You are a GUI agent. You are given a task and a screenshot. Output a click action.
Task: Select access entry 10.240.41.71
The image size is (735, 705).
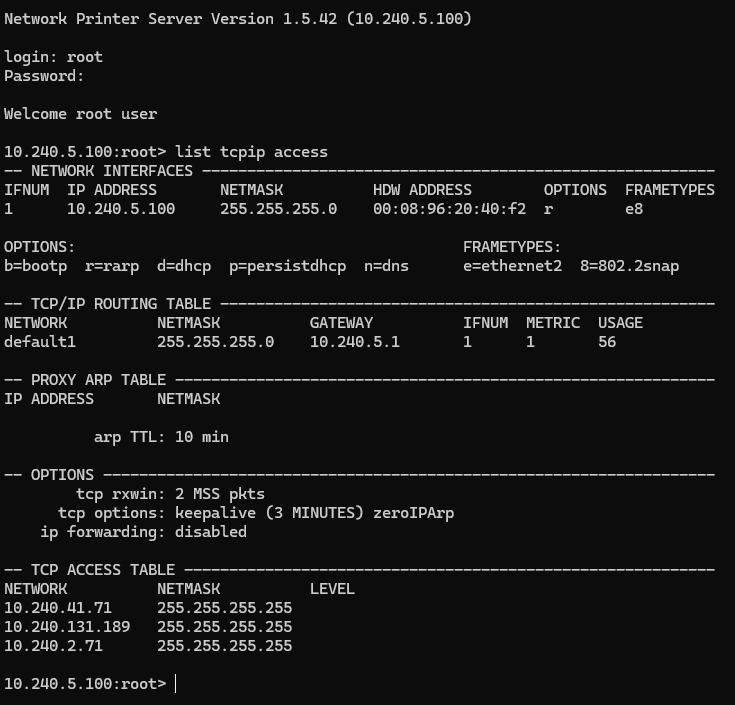58,608
